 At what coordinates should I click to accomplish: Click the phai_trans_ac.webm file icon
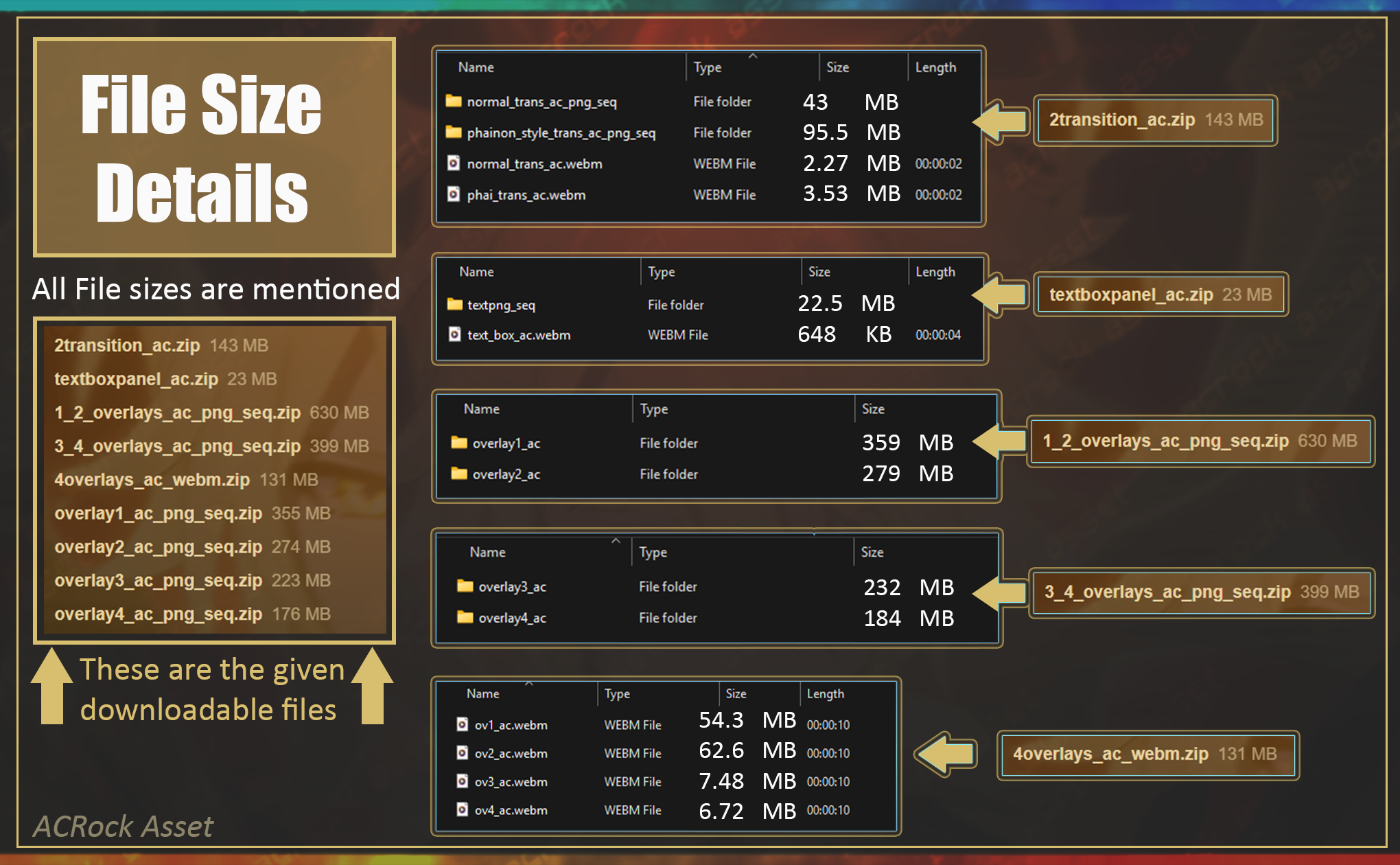[x=454, y=194]
